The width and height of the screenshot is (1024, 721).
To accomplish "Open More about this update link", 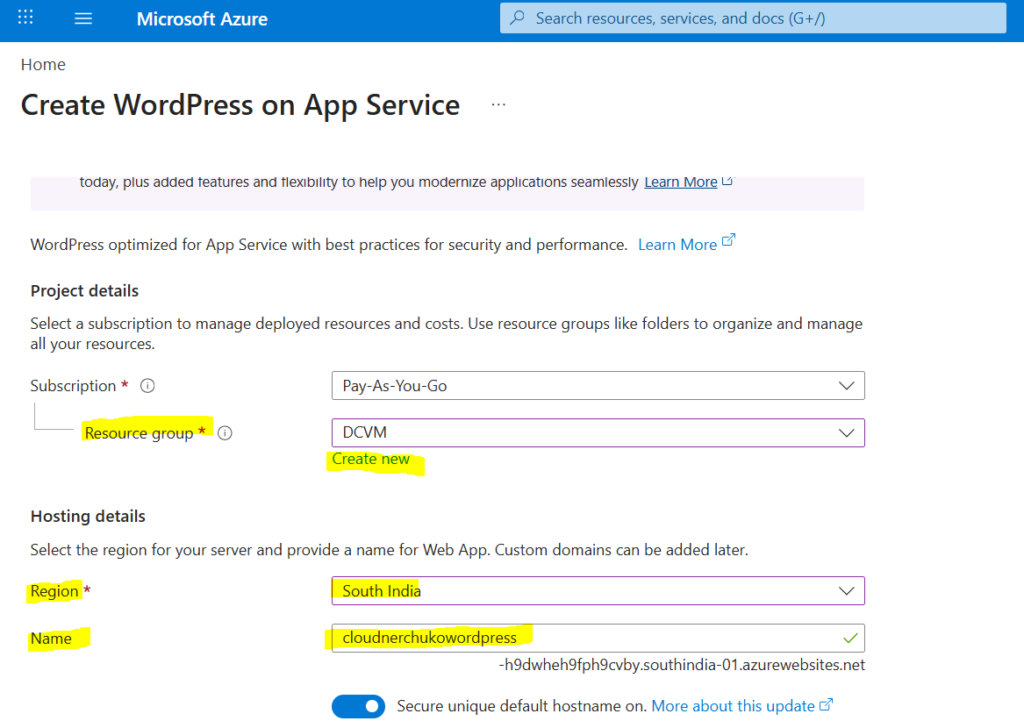I will 733,706.
